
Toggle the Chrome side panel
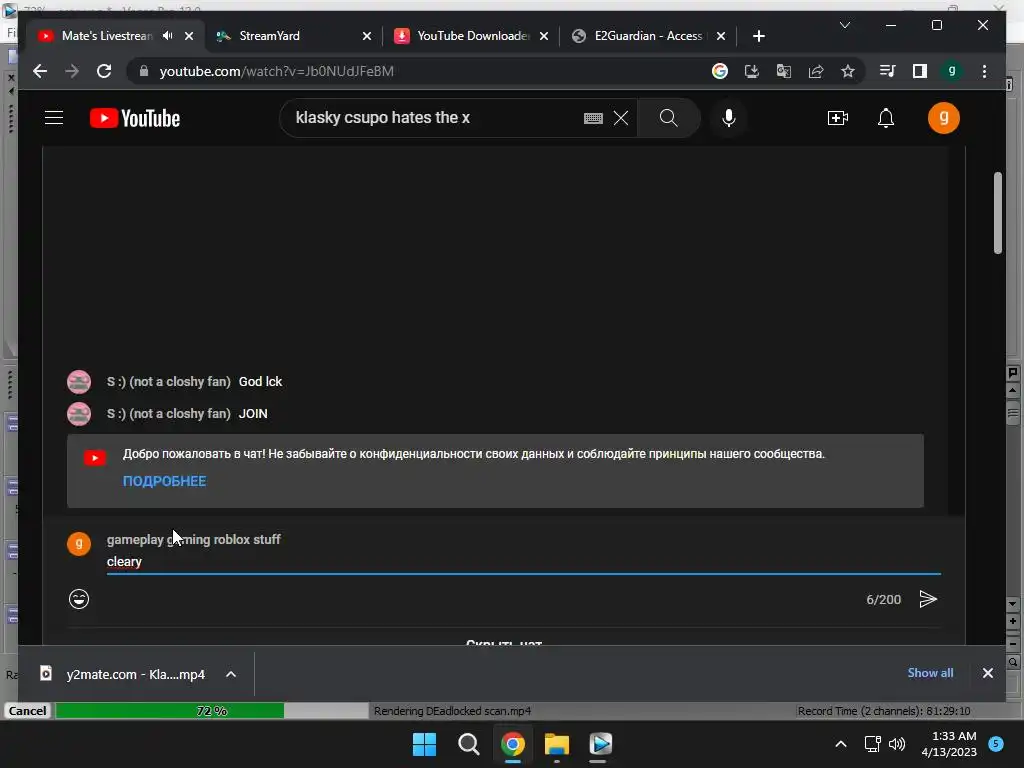tap(920, 71)
